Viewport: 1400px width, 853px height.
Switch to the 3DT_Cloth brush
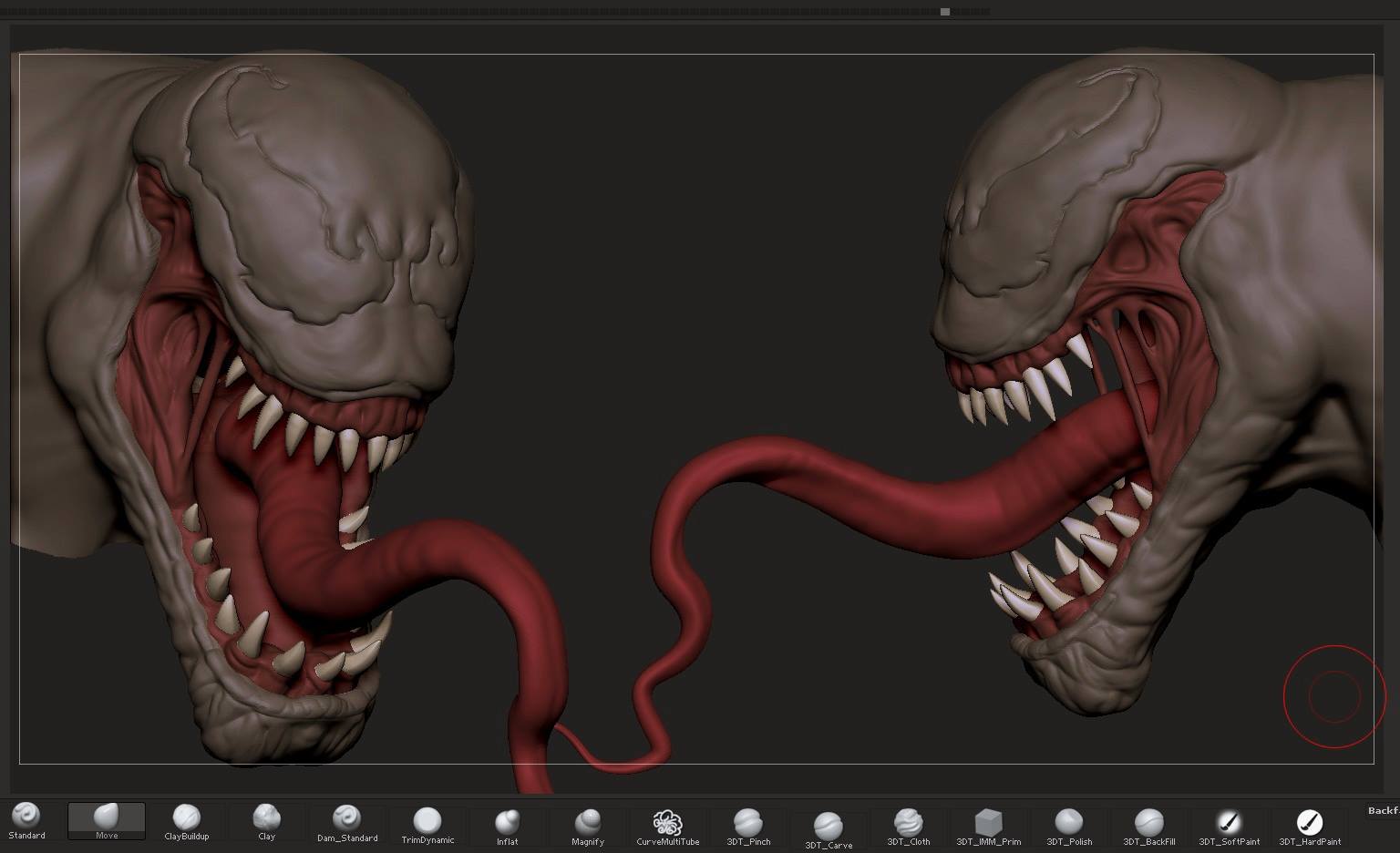pyautogui.click(x=909, y=827)
